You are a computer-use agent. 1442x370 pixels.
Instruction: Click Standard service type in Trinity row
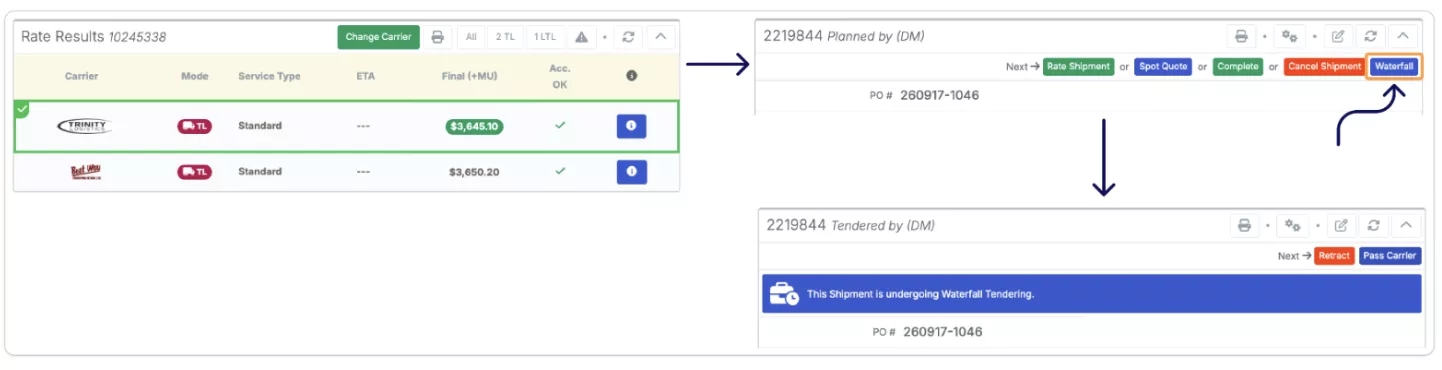(x=260, y=126)
